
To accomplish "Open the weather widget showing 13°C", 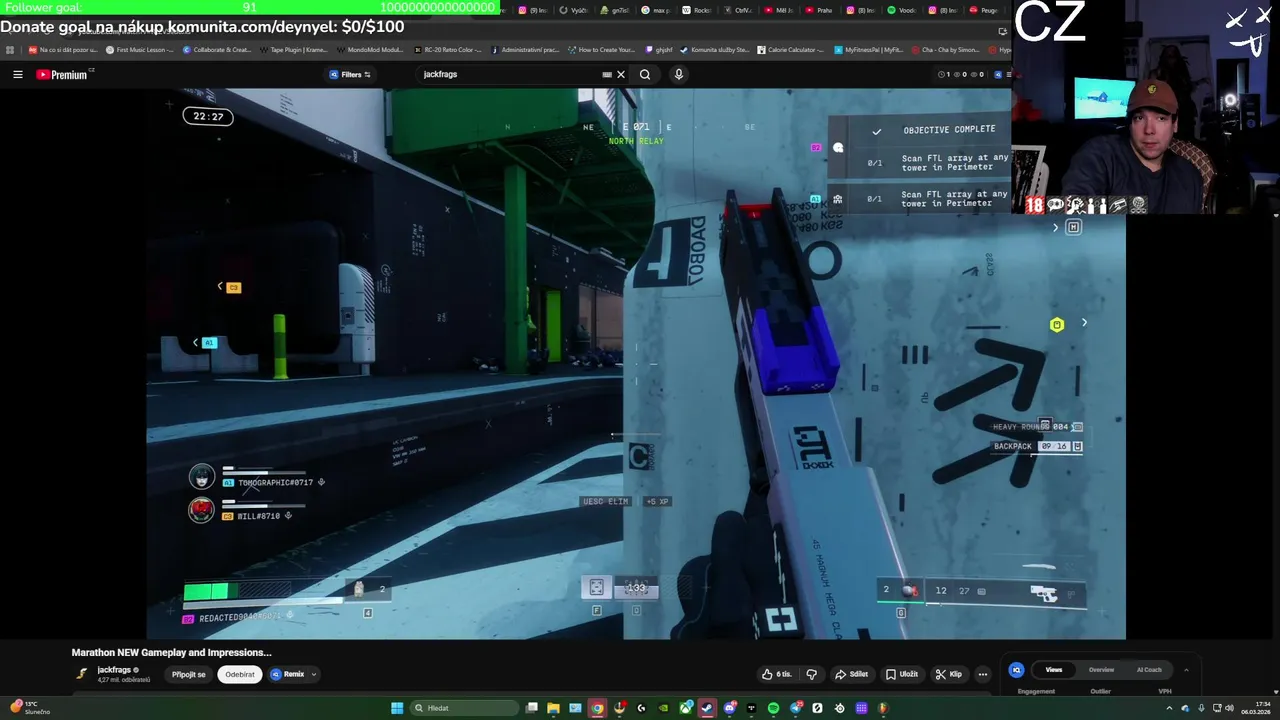I will point(28,708).
